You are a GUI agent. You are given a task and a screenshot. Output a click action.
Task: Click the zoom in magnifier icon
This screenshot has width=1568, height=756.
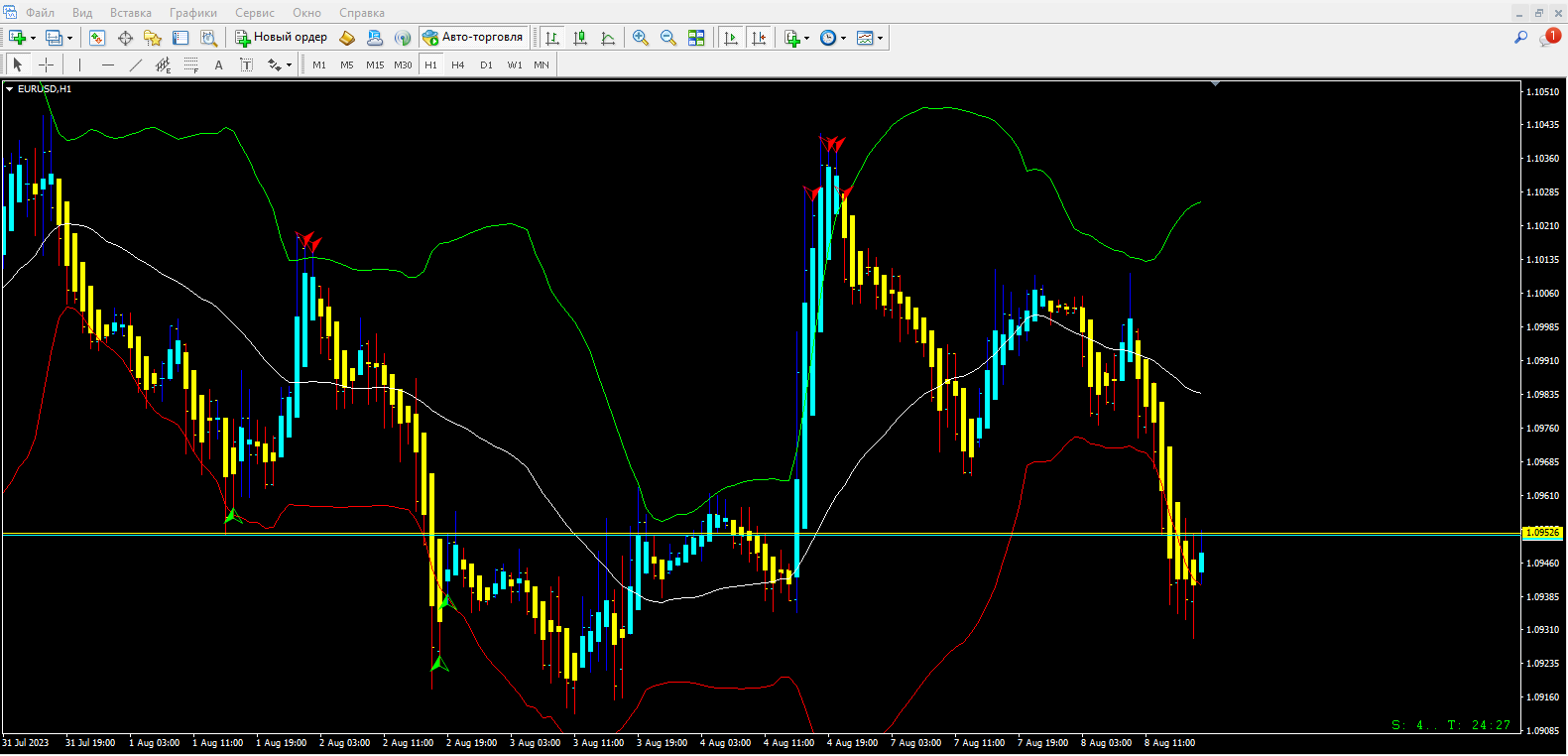tap(641, 38)
